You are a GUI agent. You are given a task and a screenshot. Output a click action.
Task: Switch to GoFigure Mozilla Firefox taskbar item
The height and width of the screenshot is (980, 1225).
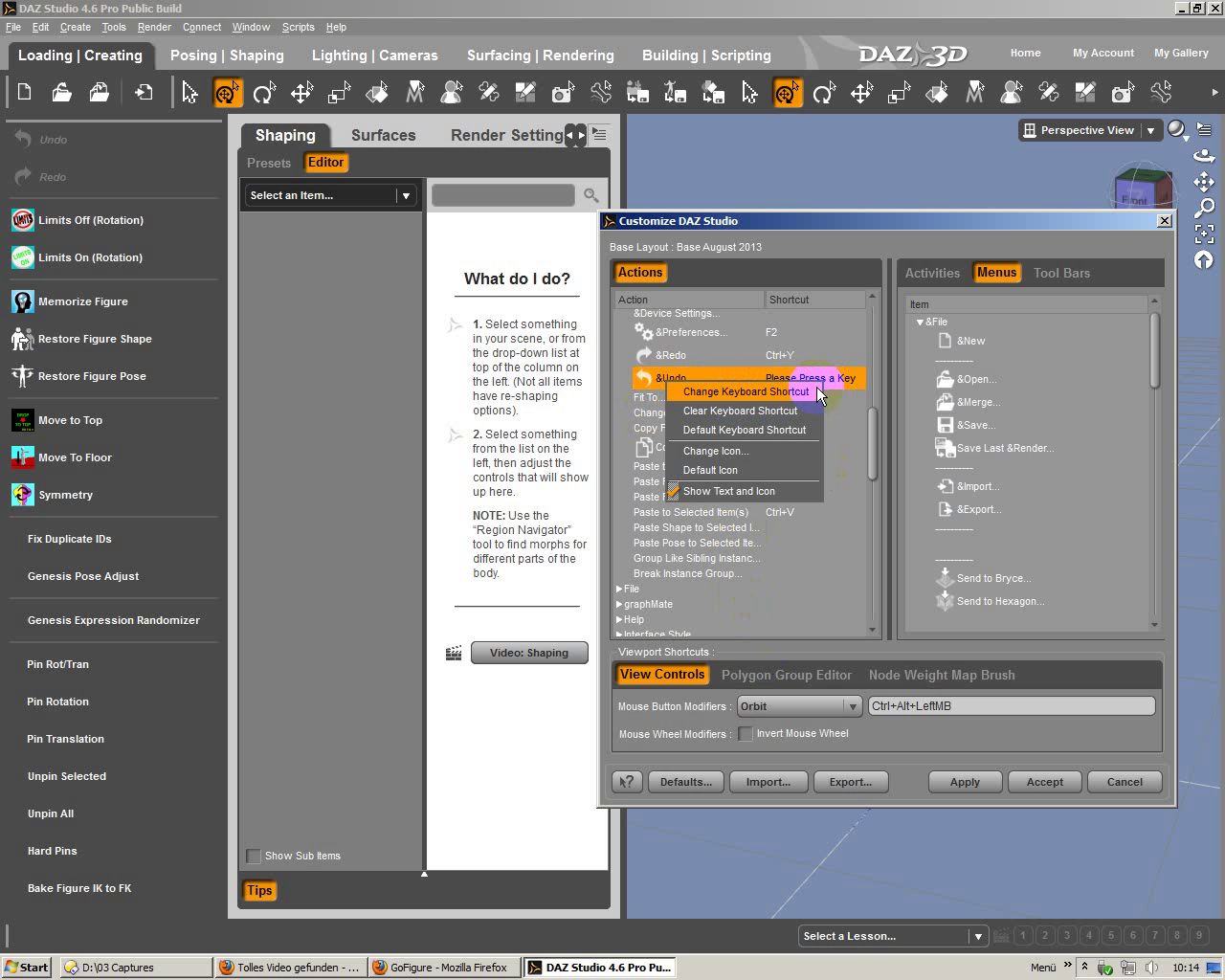(445, 967)
